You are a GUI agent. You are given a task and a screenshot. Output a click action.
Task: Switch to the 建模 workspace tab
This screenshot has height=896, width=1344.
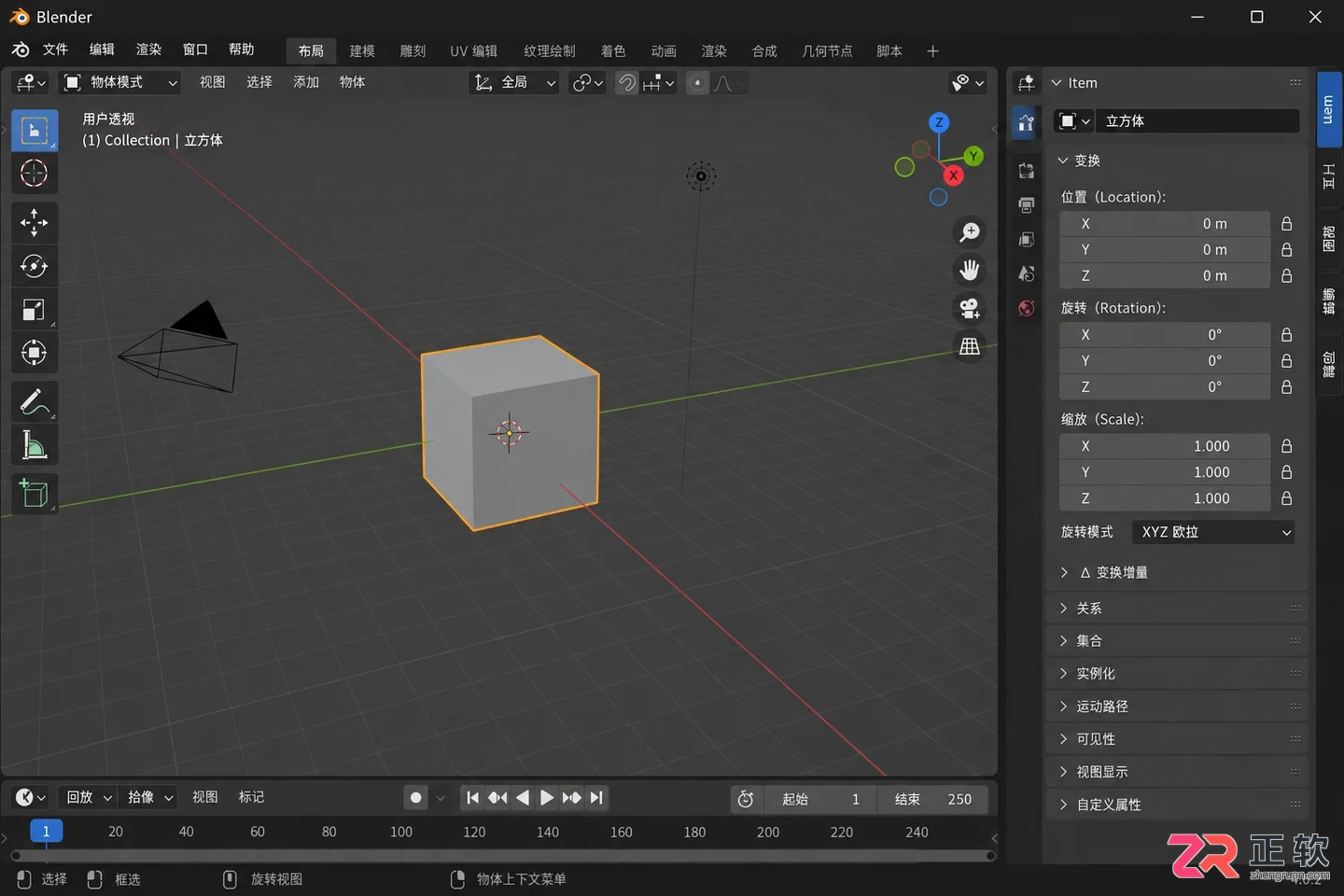362,51
